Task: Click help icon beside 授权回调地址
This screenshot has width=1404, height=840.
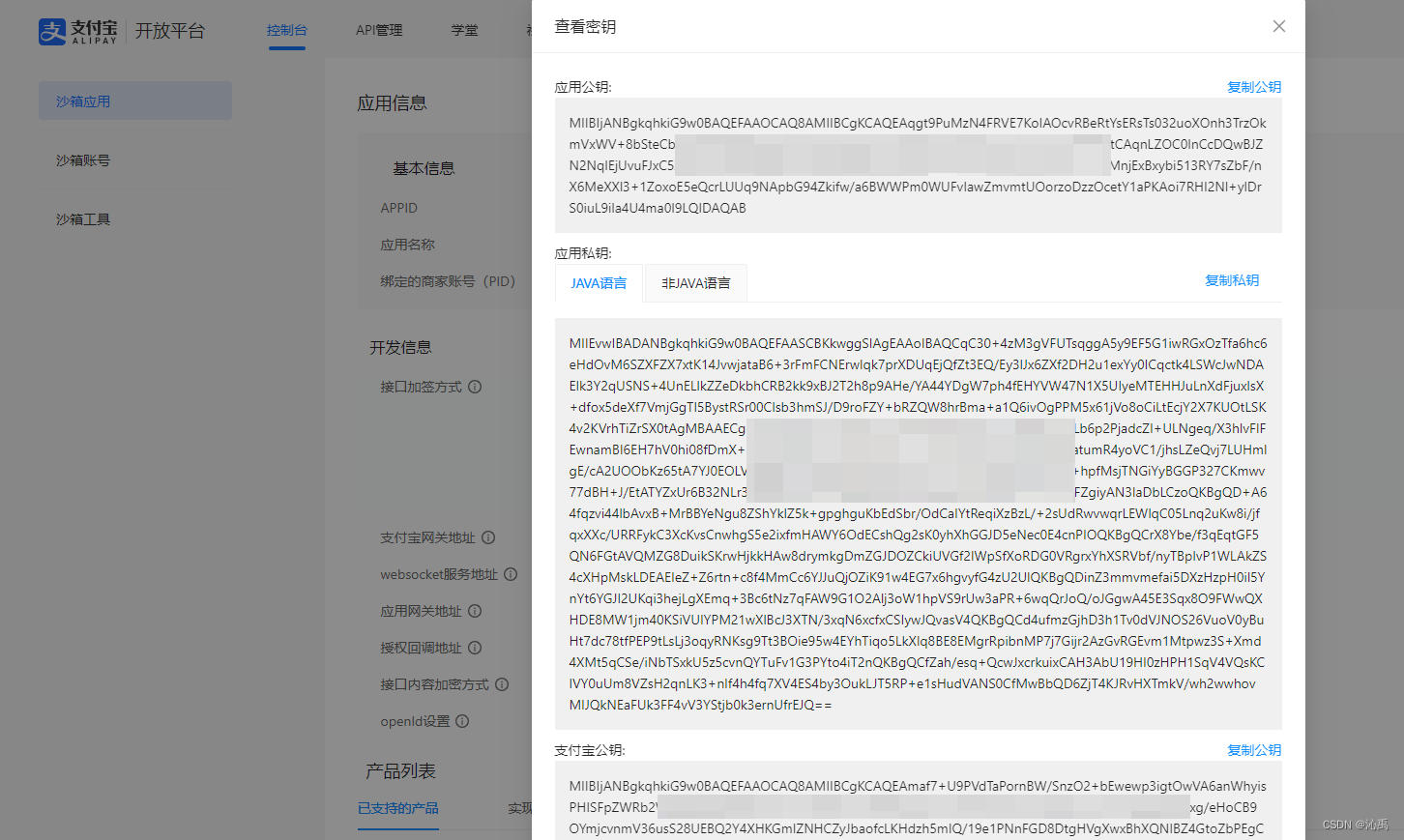Action: pyautogui.click(x=475, y=648)
